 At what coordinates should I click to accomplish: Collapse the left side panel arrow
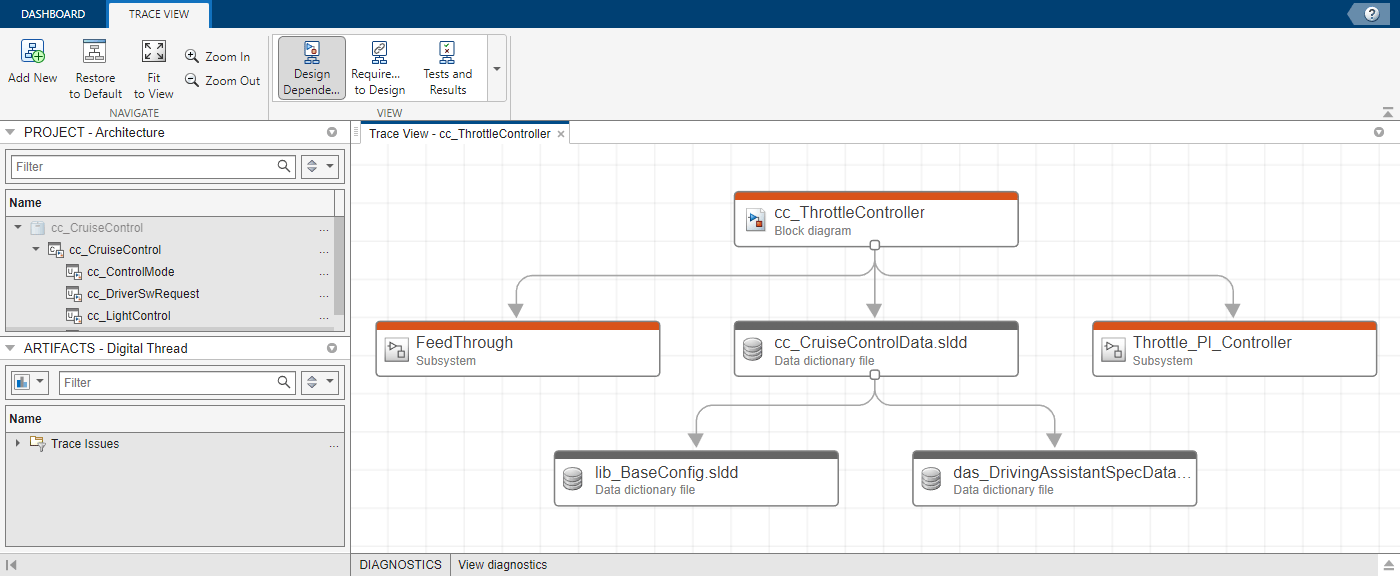[x=11, y=565]
